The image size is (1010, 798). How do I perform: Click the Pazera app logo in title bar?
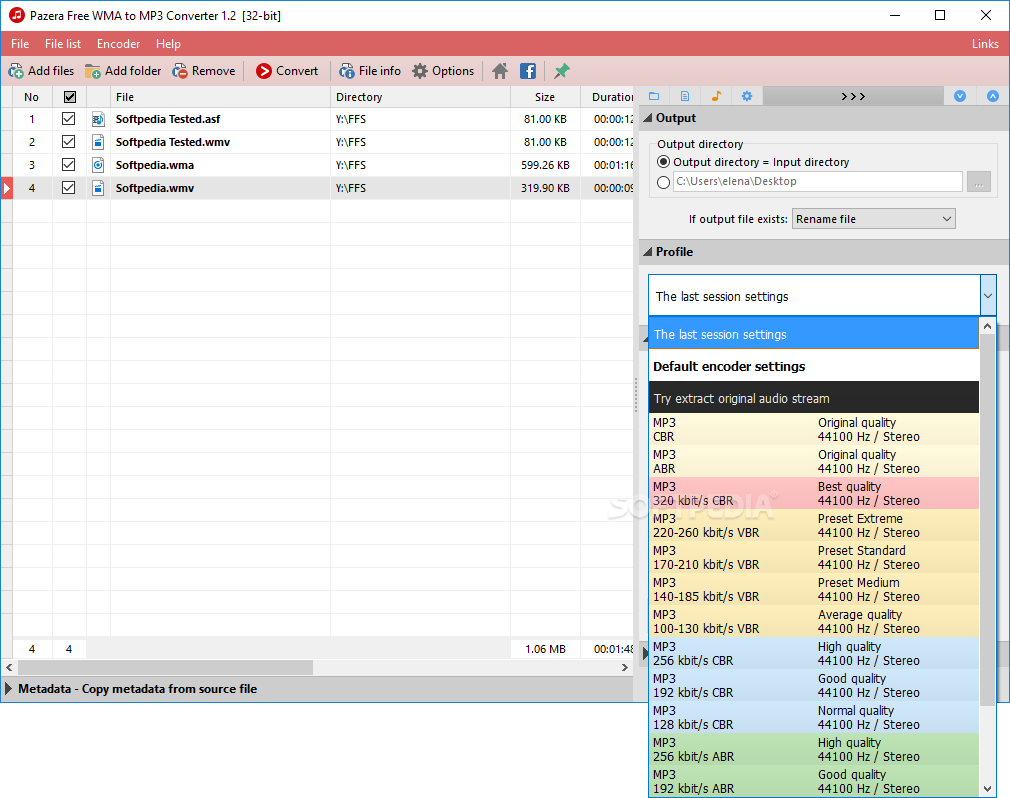point(16,15)
